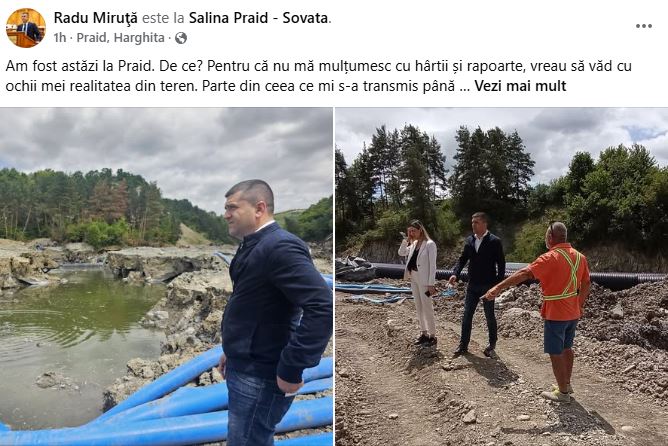This screenshot has width=668, height=446.
Task: Visit the Salina Praid - Sovata page
Action: [x=259, y=18]
